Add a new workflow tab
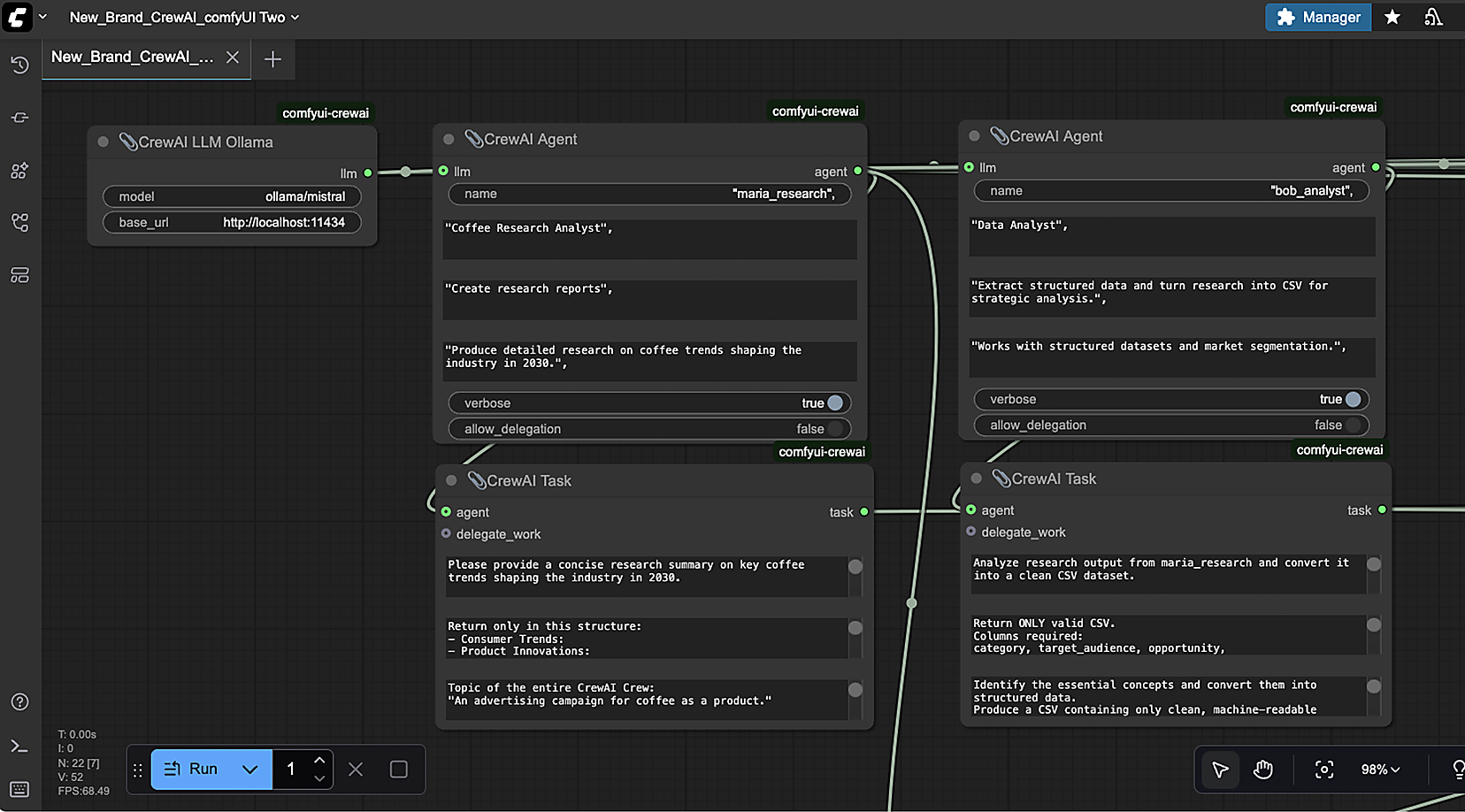This screenshot has height=812, width=1465. [x=272, y=59]
